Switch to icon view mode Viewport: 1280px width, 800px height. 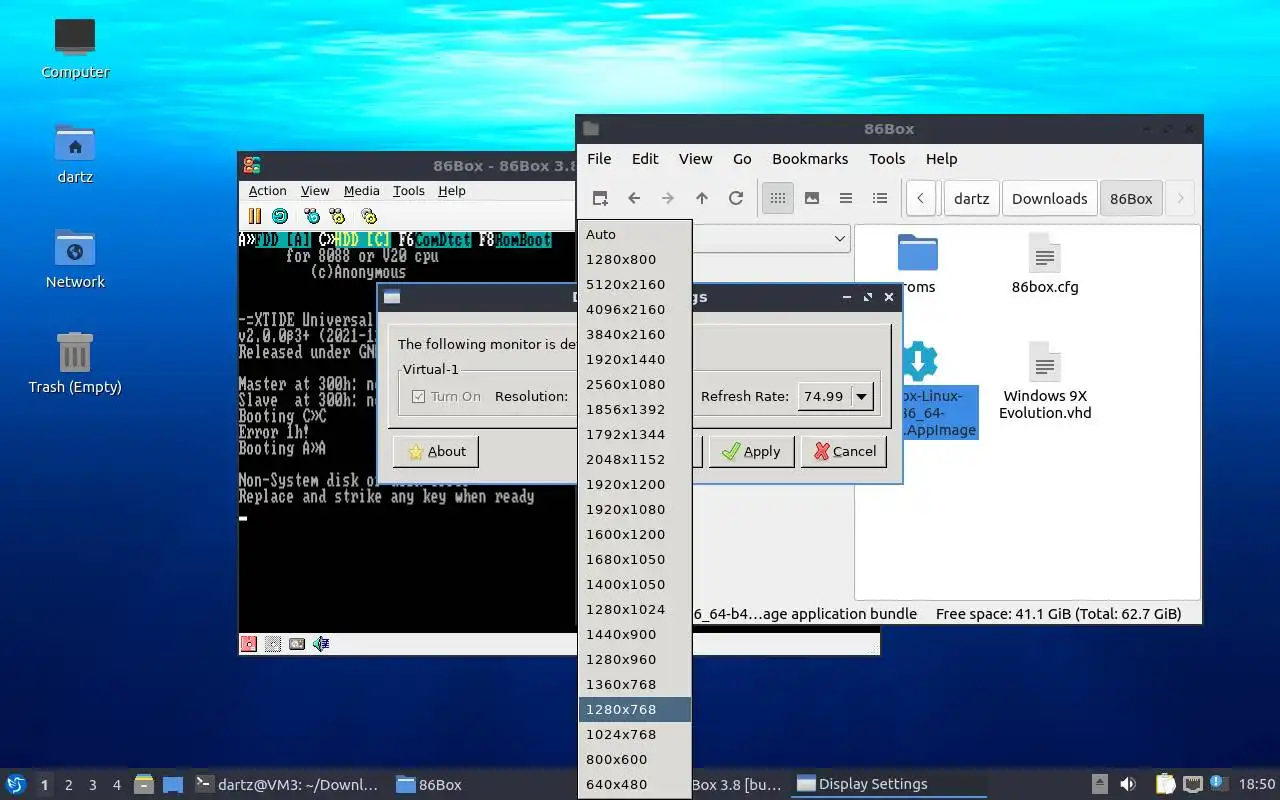click(x=778, y=198)
